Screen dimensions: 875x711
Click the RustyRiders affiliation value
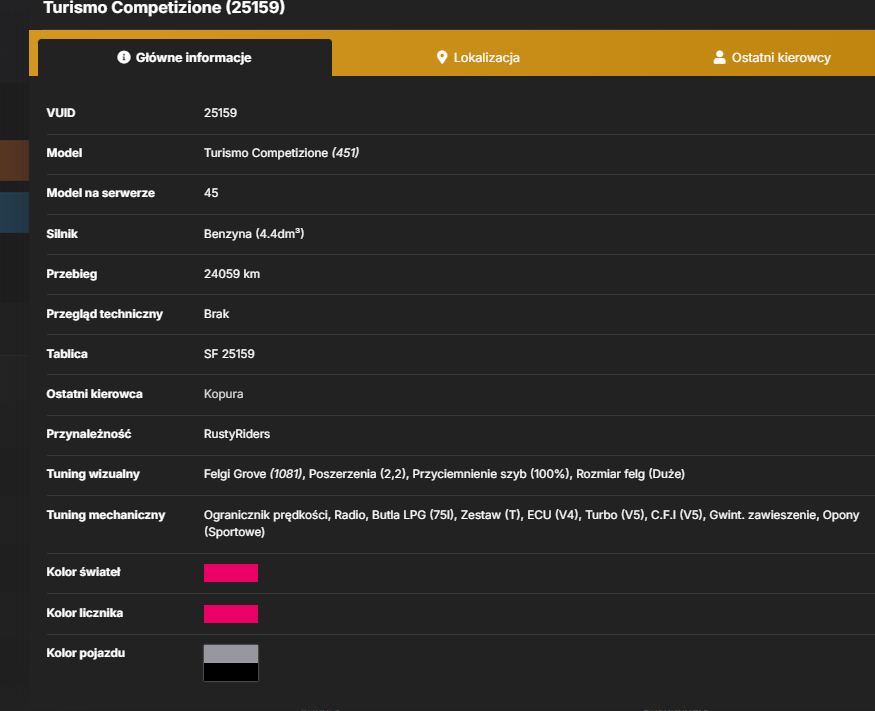(237, 434)
